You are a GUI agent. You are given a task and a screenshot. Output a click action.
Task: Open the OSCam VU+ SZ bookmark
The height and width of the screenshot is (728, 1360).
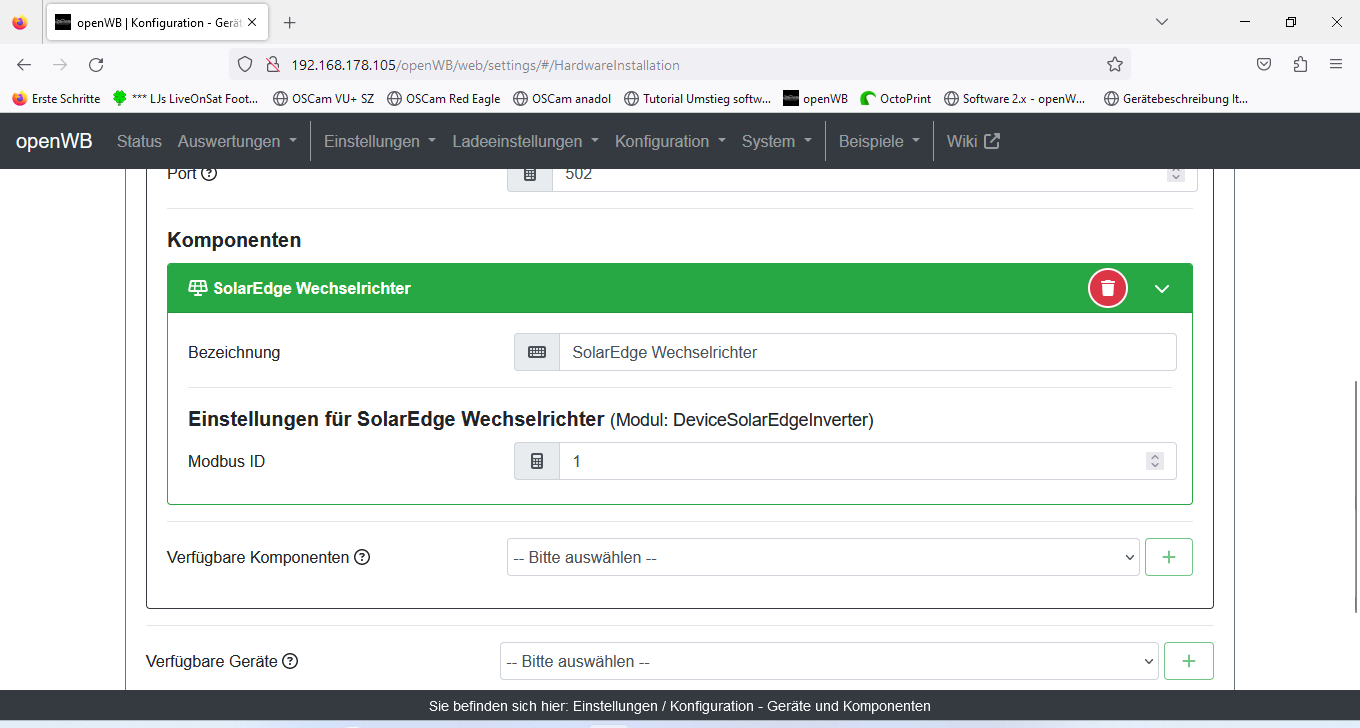click(322, 99)
